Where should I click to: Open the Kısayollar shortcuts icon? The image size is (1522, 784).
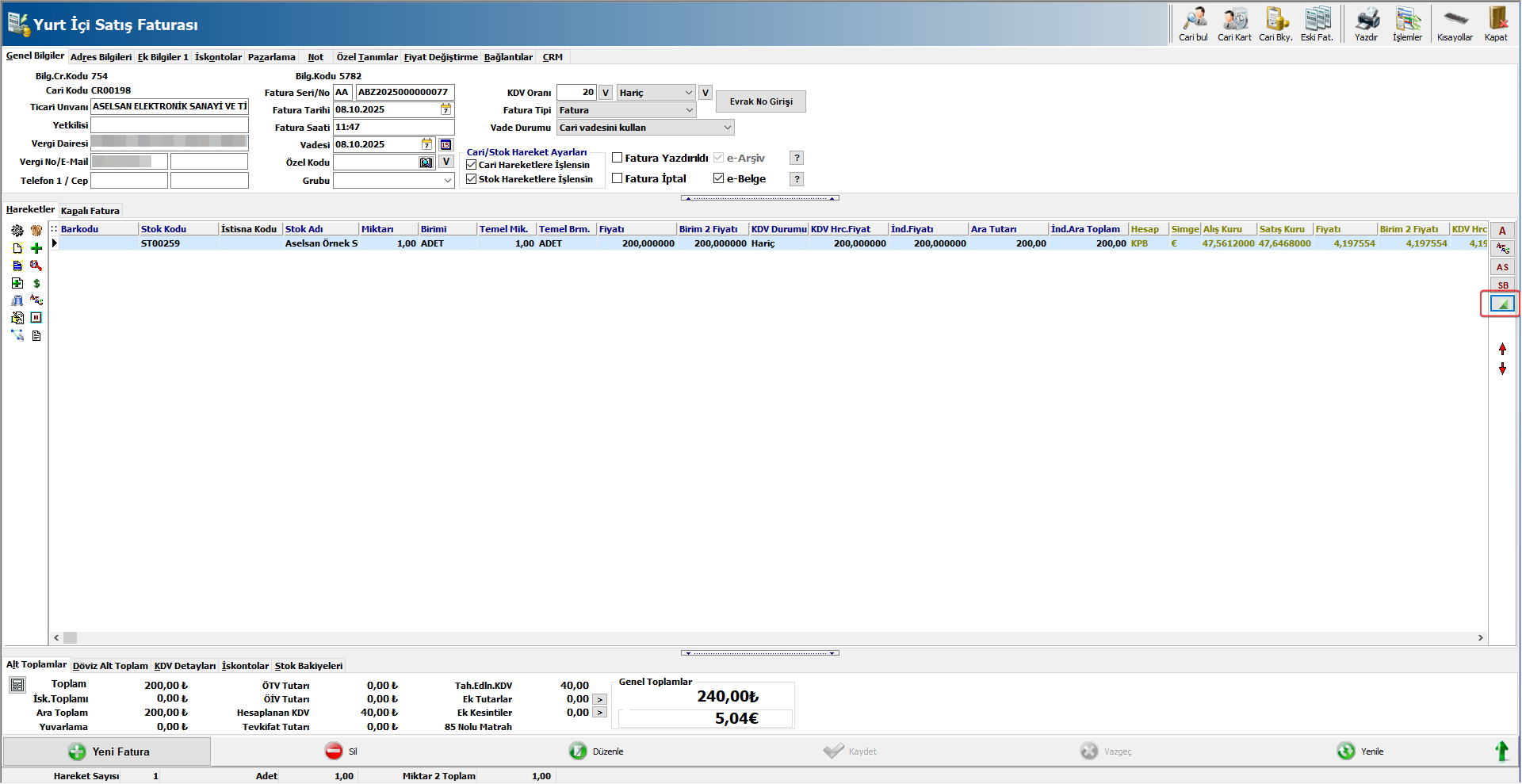[x=1455, y=20]
